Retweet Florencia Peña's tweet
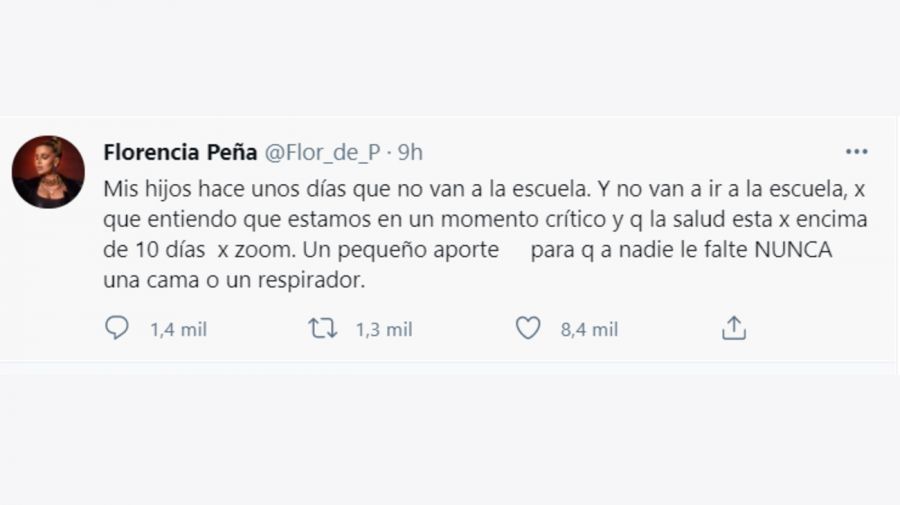900x505 pixels. pos(322,328)
